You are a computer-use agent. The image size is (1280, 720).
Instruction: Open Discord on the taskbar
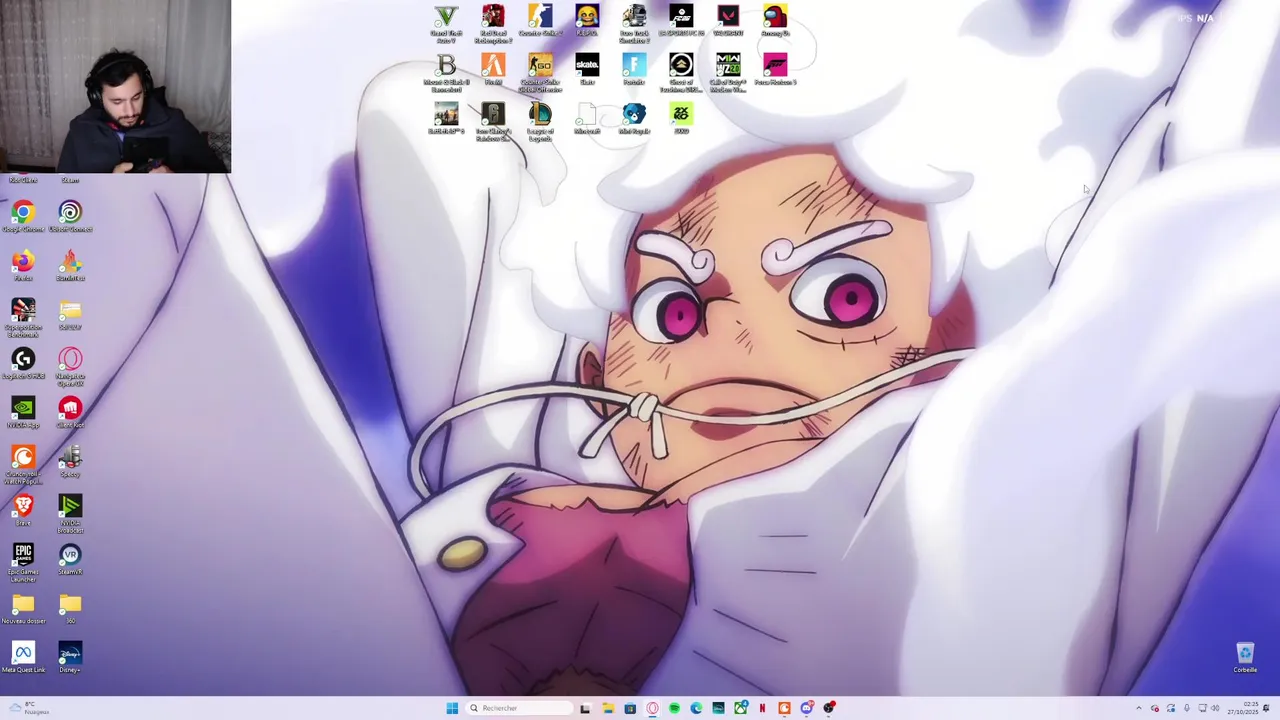pyautogui.click(x=807, y=708)
